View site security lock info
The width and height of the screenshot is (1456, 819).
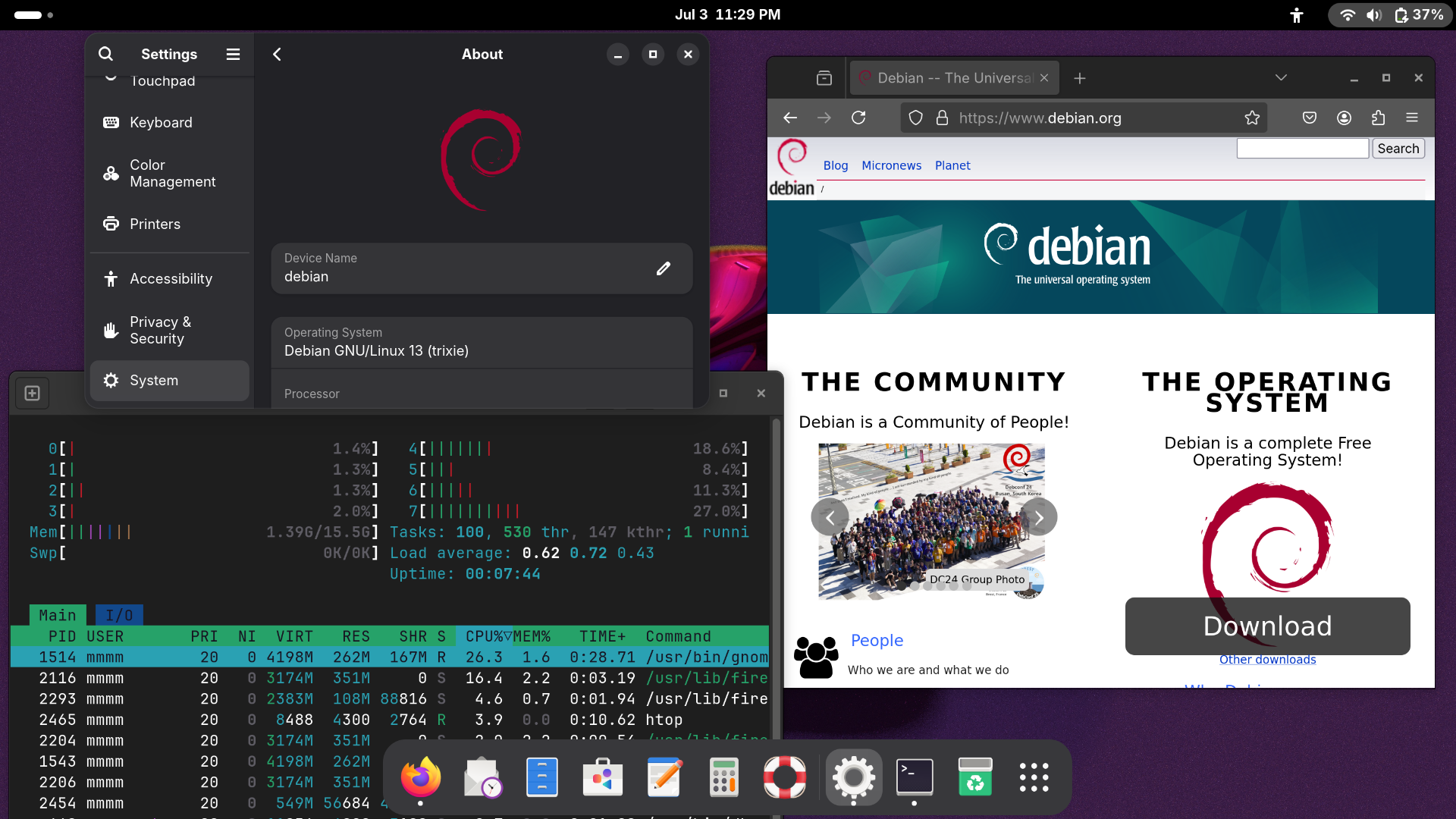(x=942, y=118)
